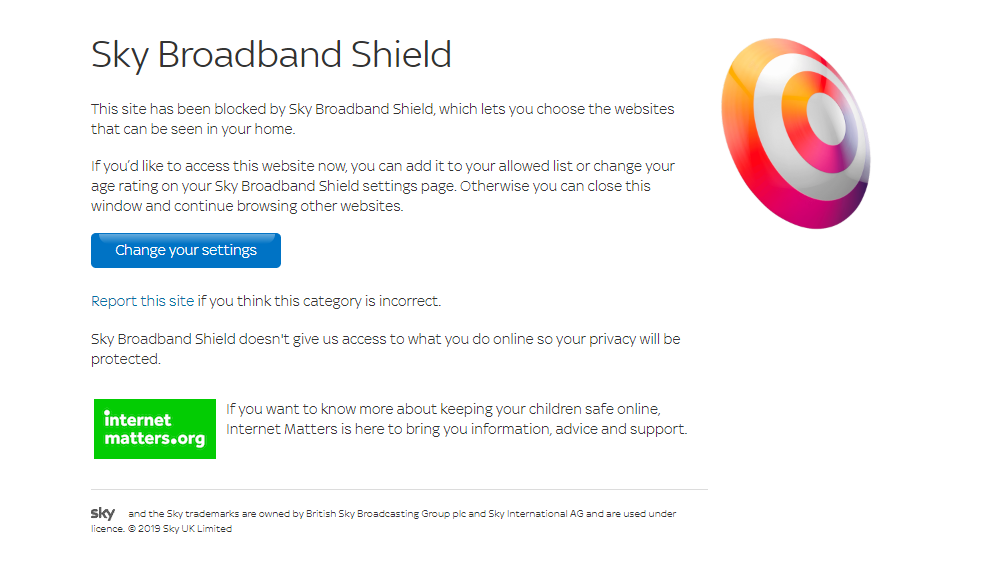
Task: Click the colorful Sky Broadband Shield disc logo
Action: click(x=796, y=133)
